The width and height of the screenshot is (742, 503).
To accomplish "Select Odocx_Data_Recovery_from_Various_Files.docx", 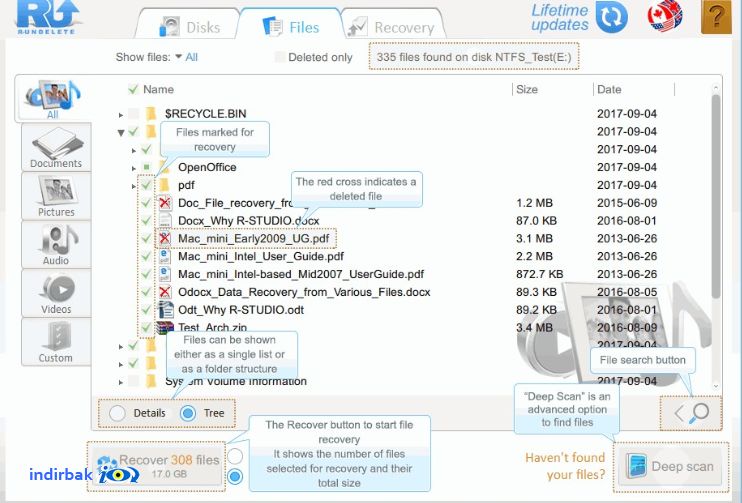I will [x=304, y=292].
